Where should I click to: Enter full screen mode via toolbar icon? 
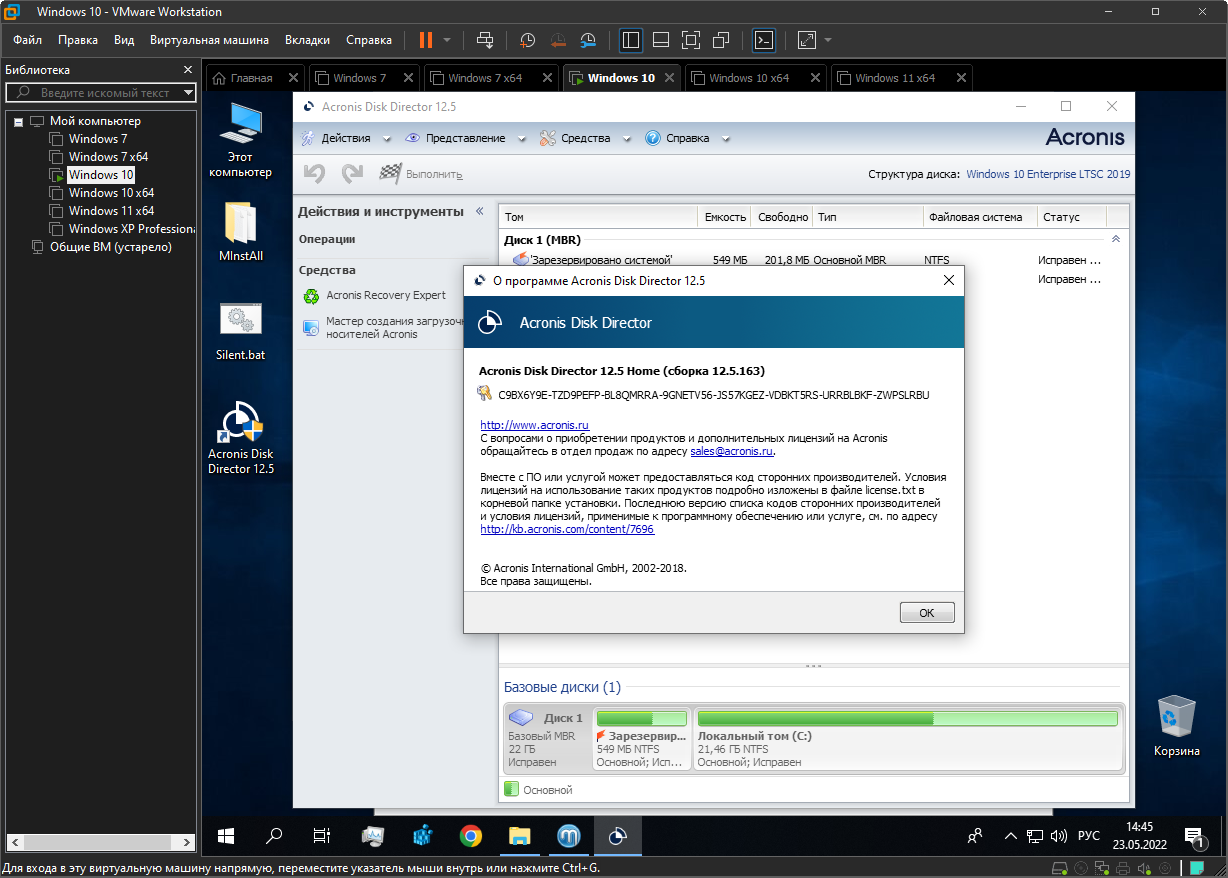[x=690, y=40]
